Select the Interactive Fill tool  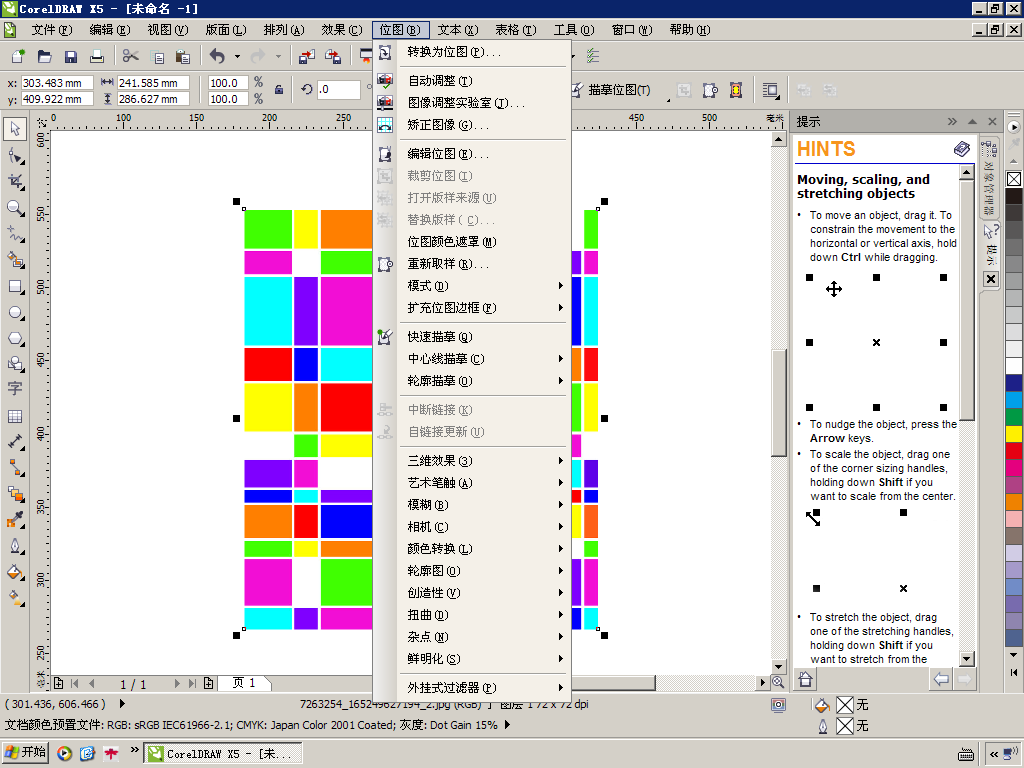(x=15, y=598)
